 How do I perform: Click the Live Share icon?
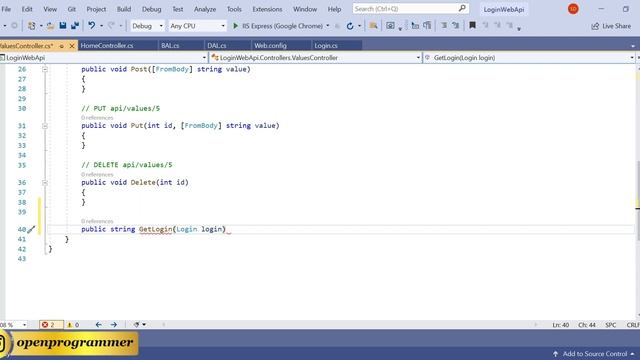pos(595,26)
